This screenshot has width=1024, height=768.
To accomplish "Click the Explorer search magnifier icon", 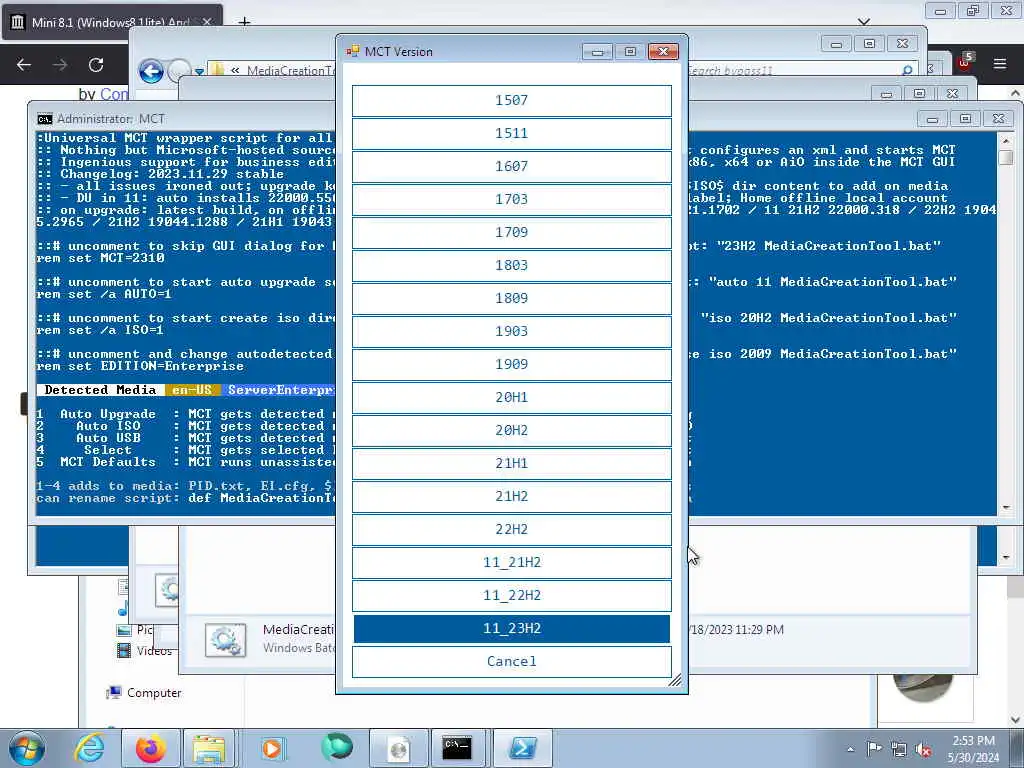I will tap(906, 71).
